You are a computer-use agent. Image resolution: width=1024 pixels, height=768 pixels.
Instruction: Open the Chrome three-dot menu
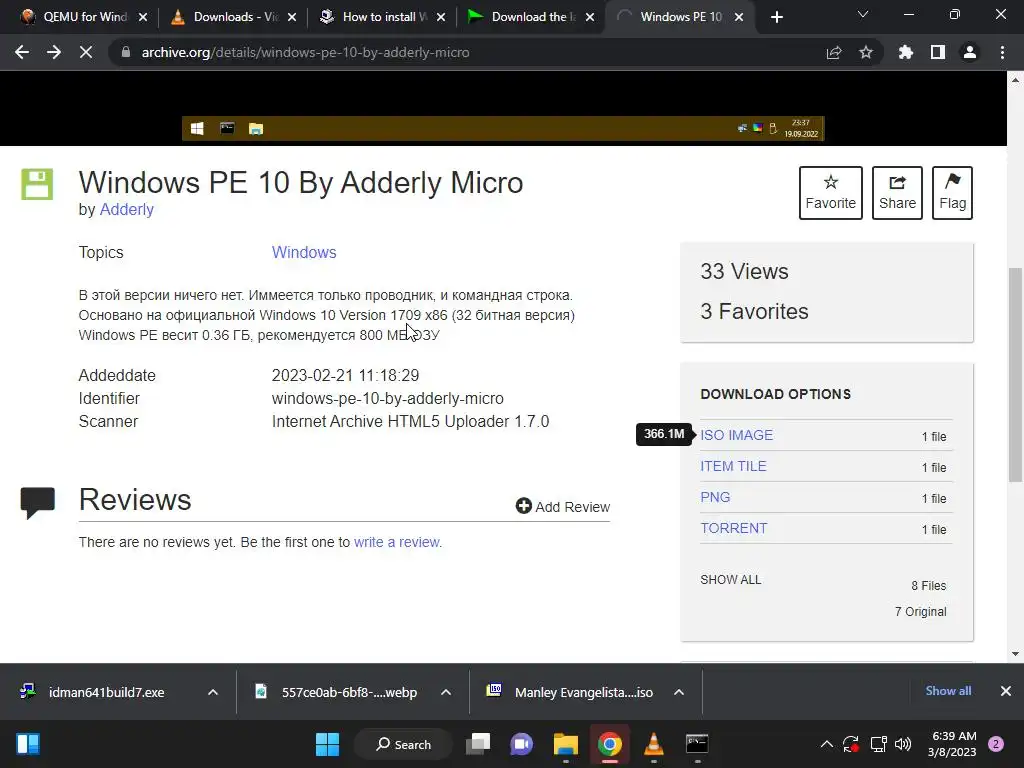coord(1002,52)
